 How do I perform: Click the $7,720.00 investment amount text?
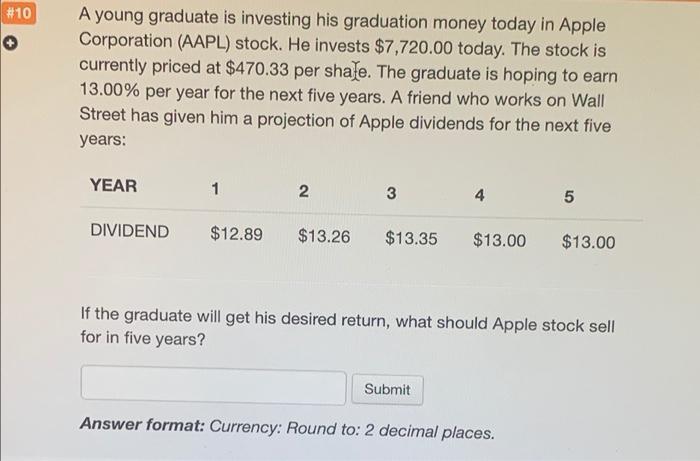coord(414,47)
